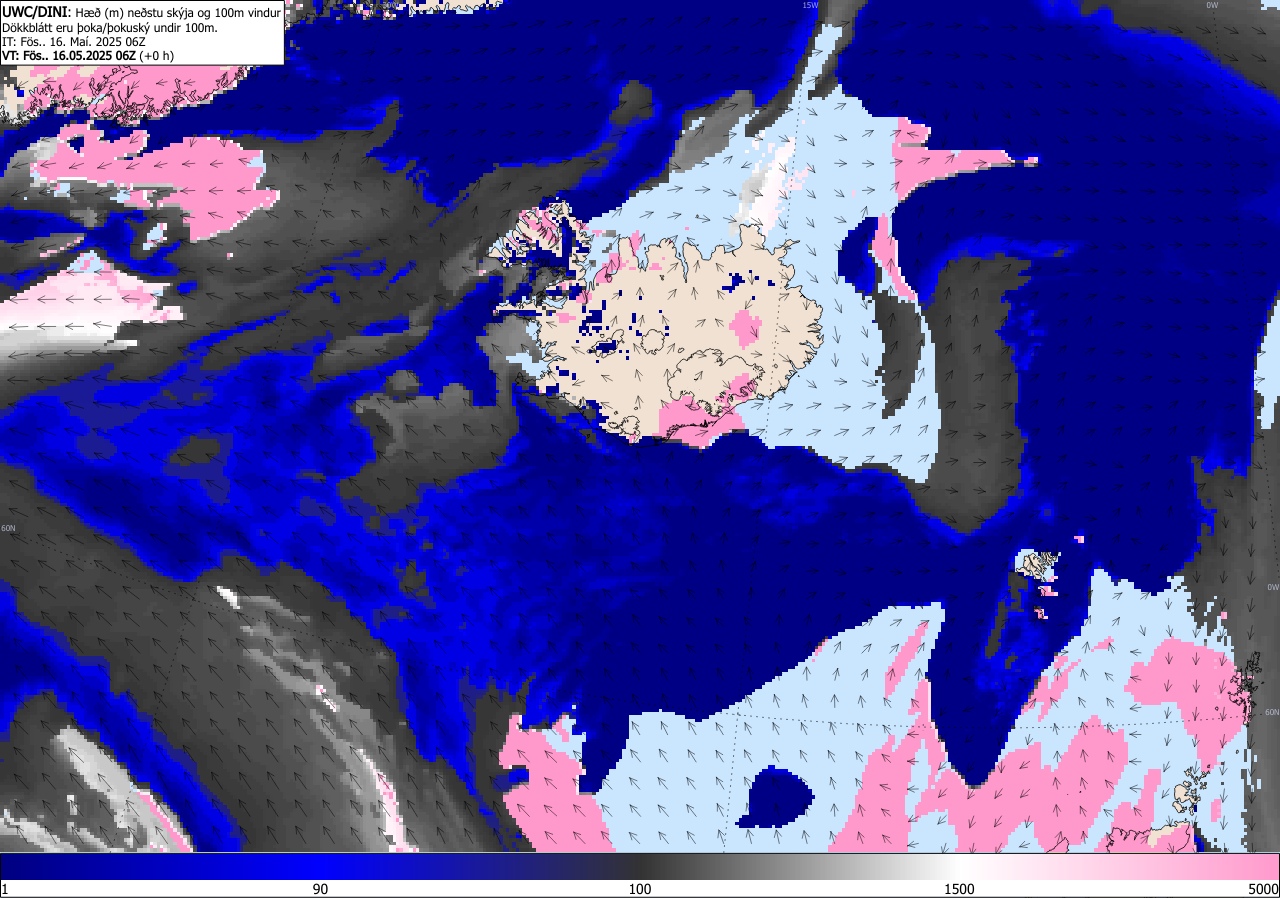Click the '1500' value on the colour scale
1280x898 pixels.
(x=960, y=889)
